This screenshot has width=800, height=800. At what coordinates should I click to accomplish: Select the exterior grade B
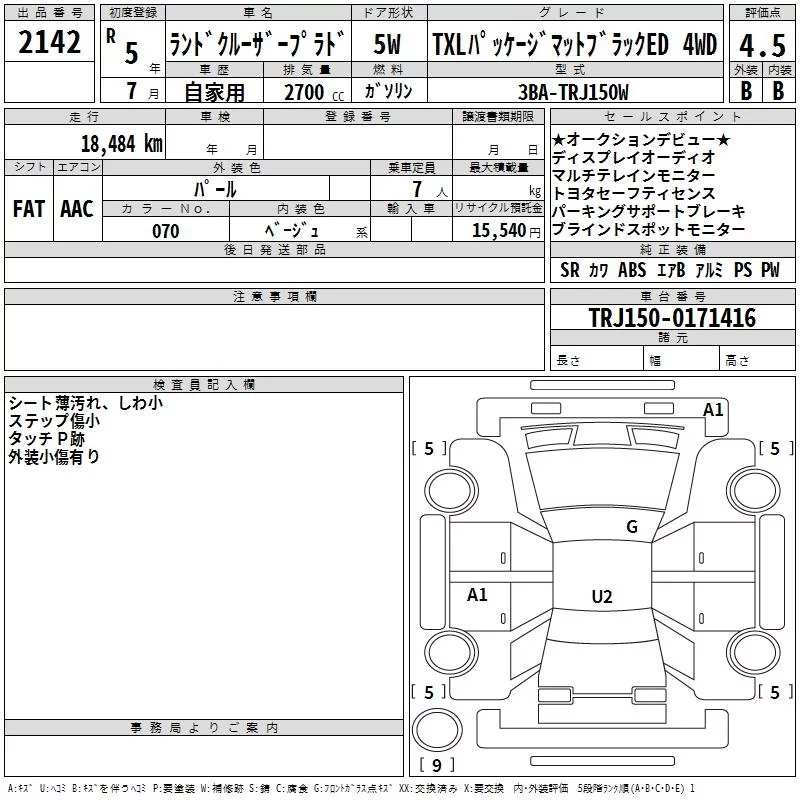pos(745,91)
